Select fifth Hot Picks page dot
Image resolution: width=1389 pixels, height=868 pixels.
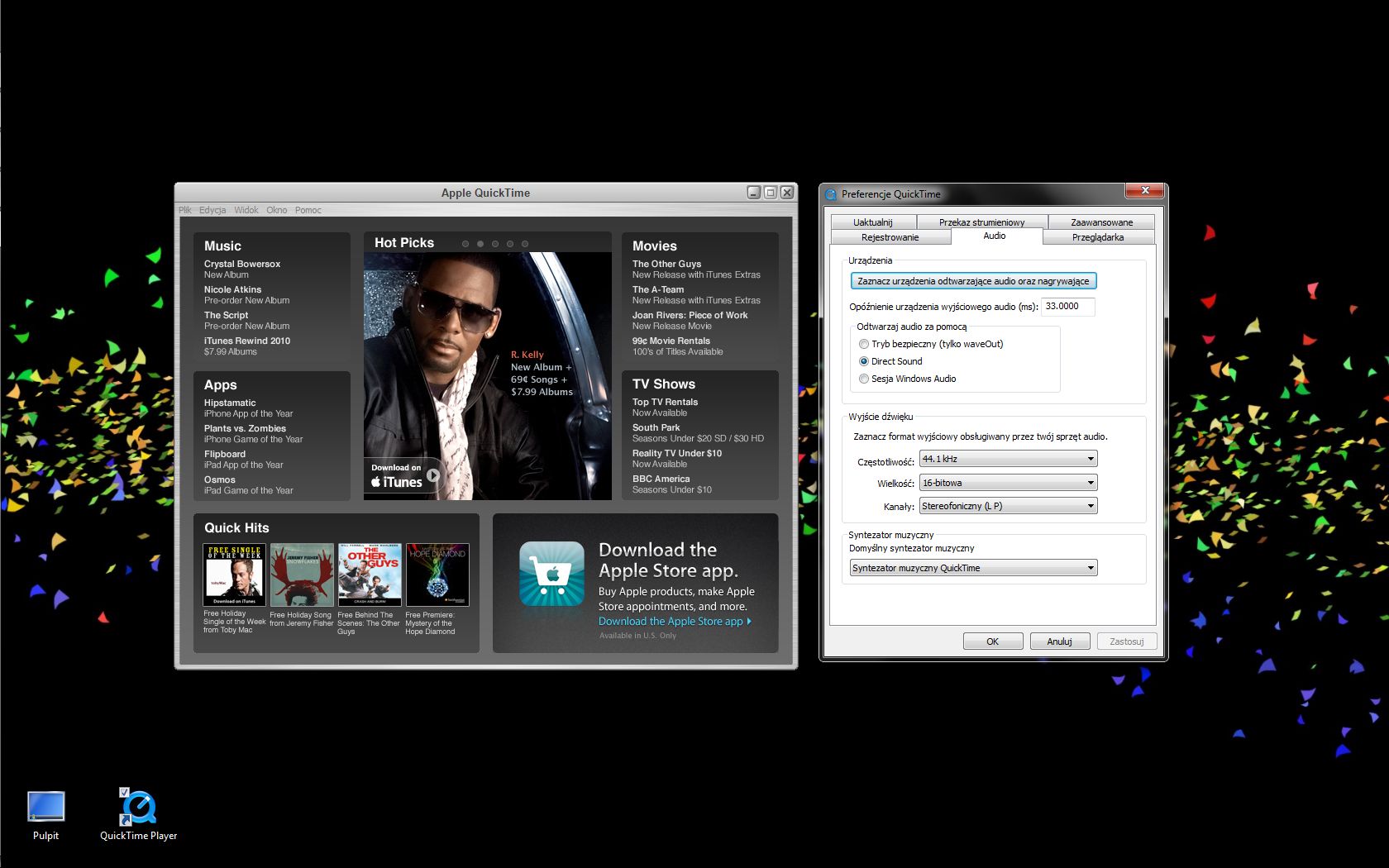pos(525,244)
